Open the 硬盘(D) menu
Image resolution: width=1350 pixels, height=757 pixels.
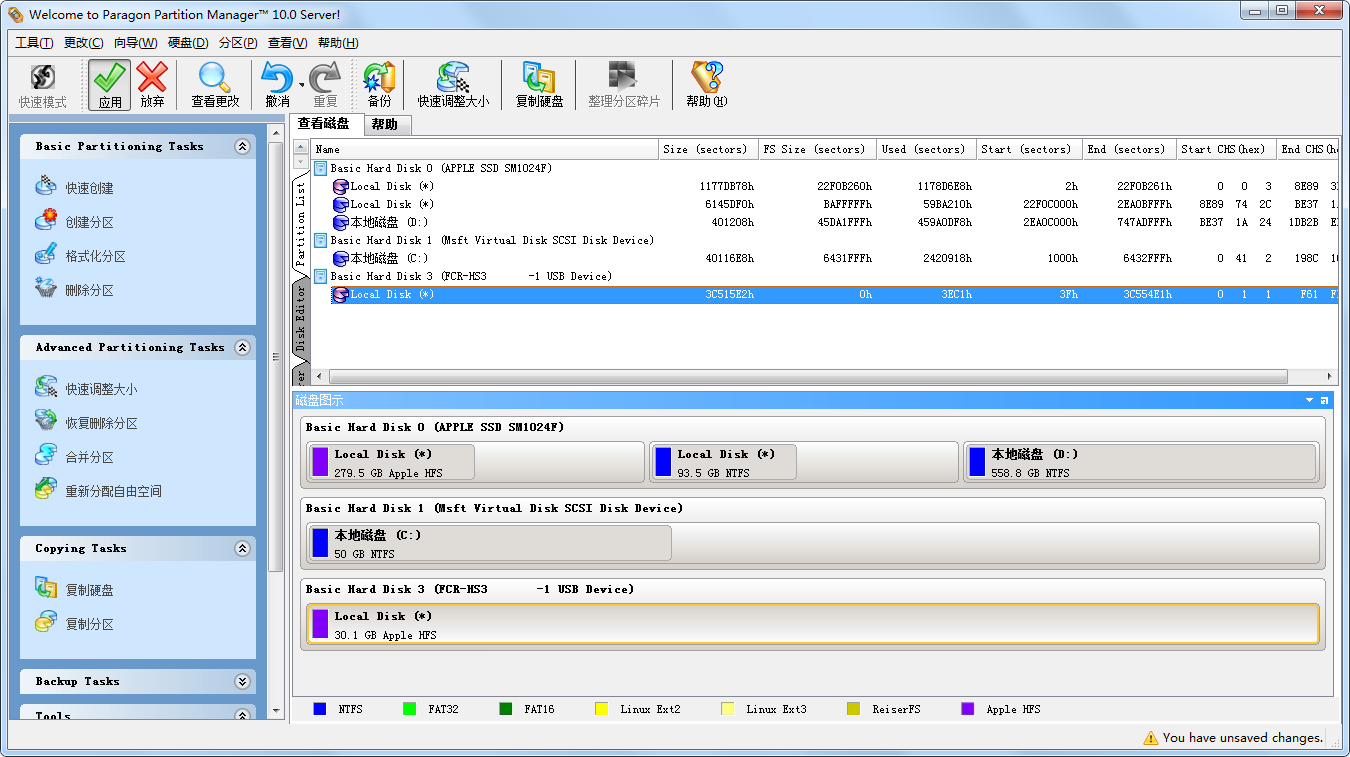click(x=188, y=43)
